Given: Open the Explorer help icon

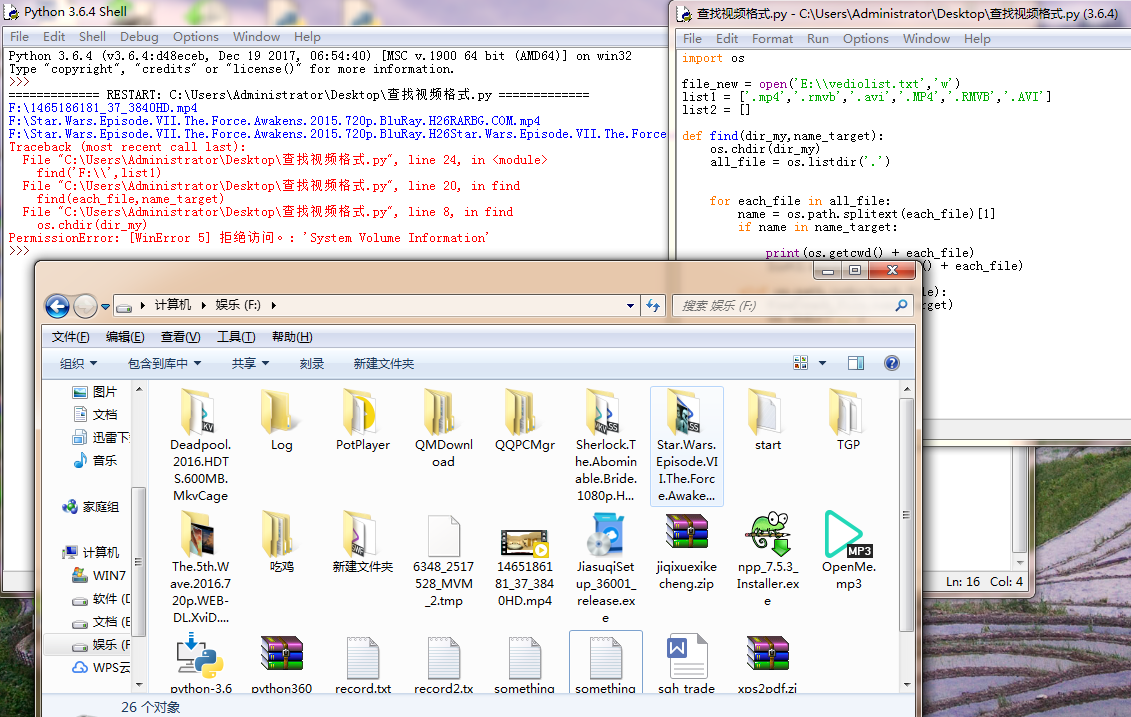Looking at the screenshot, I should click(x=891, y=363).
